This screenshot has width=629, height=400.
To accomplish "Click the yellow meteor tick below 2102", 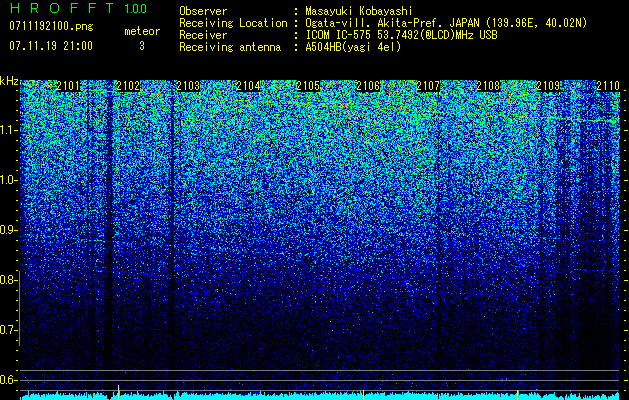I will pos(118,390).
